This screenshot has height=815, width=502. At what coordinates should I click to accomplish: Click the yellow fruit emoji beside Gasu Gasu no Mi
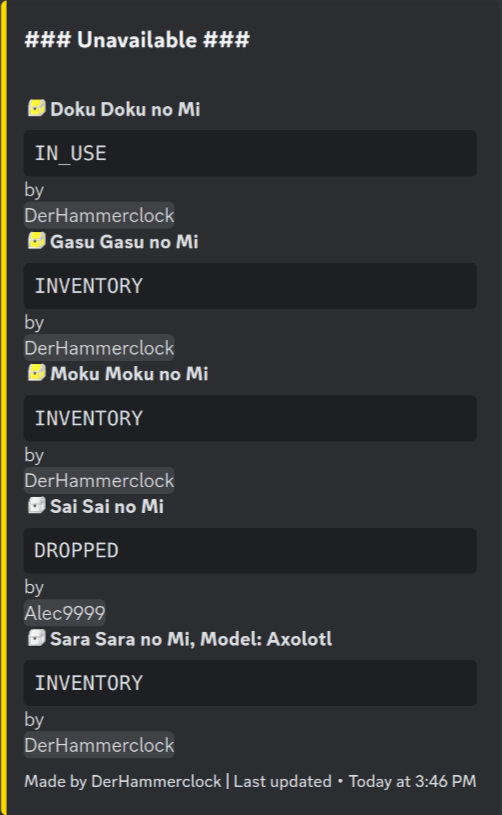(36, 241)
